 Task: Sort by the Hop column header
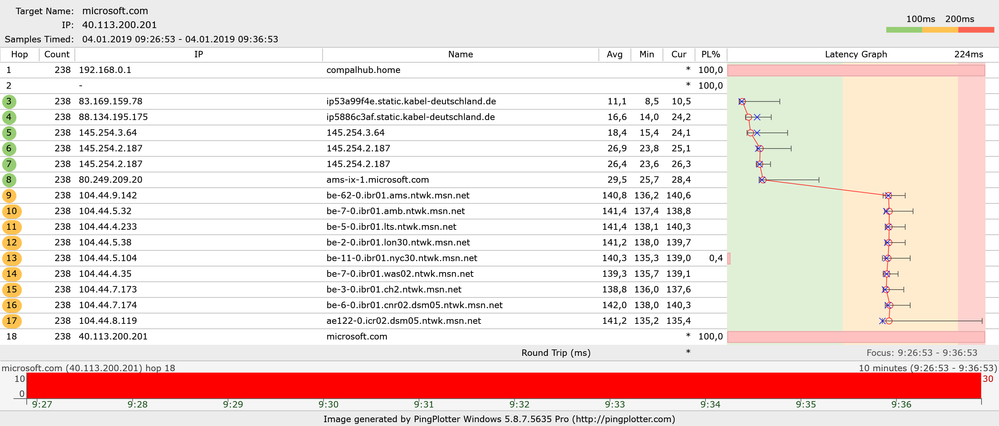pos(20,55)
